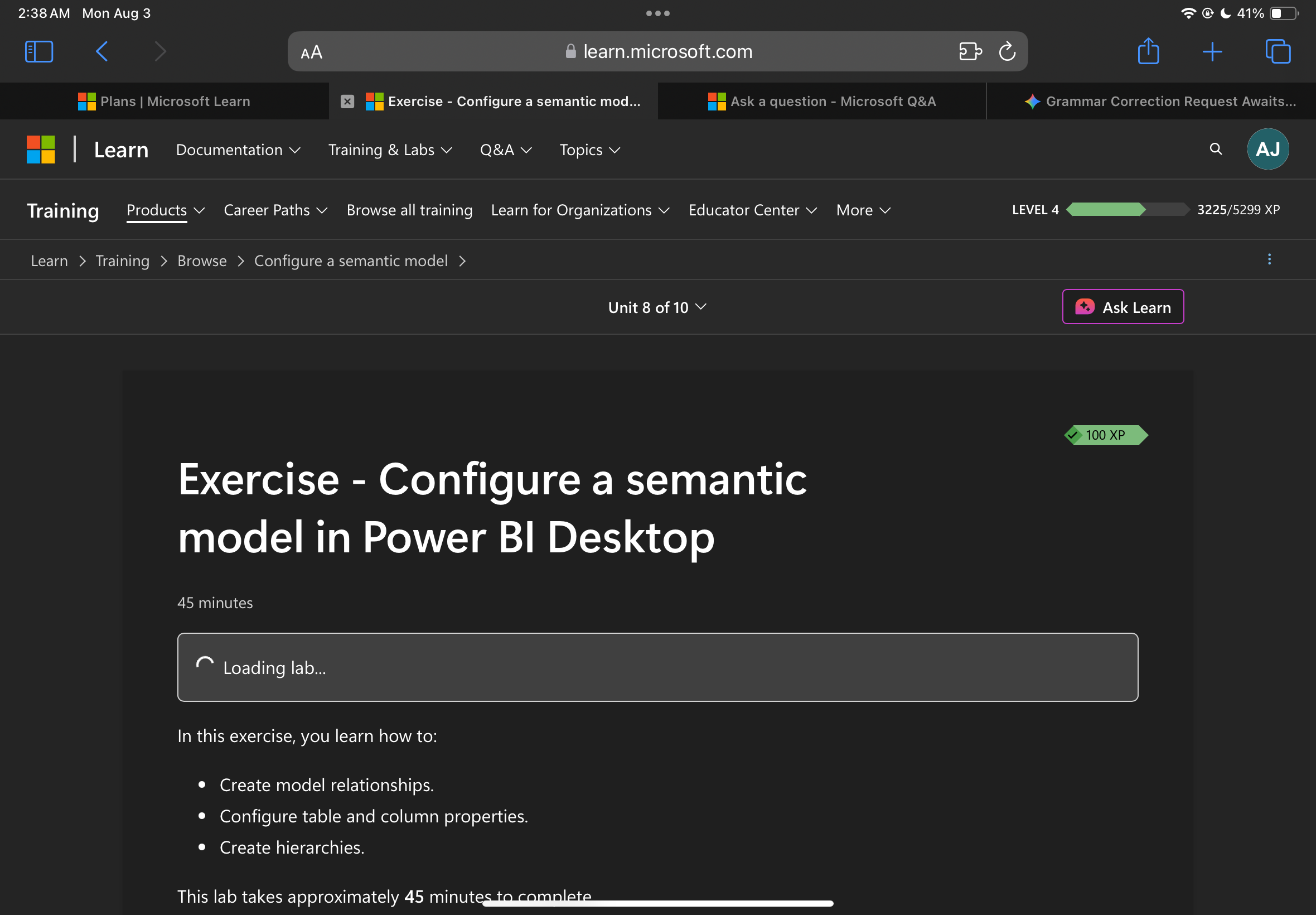Click the Learn breadcrumb
This screenshot has height=915, width=1316.
(x=49, y=261)
